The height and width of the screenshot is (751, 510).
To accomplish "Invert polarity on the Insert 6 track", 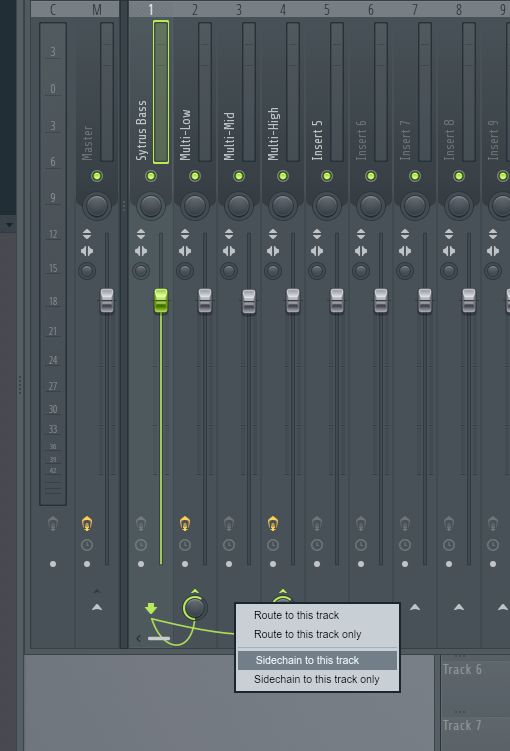I will point(361,234).
